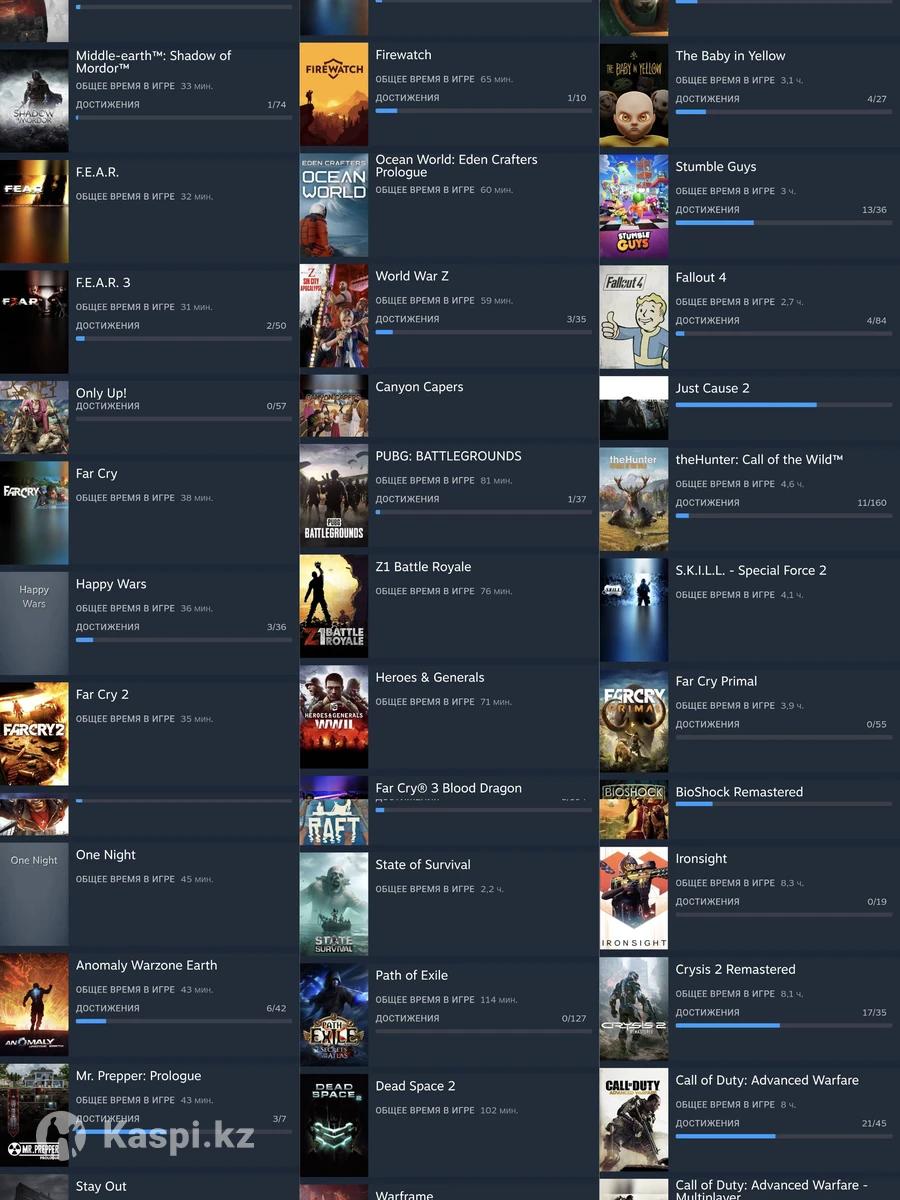Open the World War Z title
Viewport: 900px width, 1200px height.
click(412, 276)
